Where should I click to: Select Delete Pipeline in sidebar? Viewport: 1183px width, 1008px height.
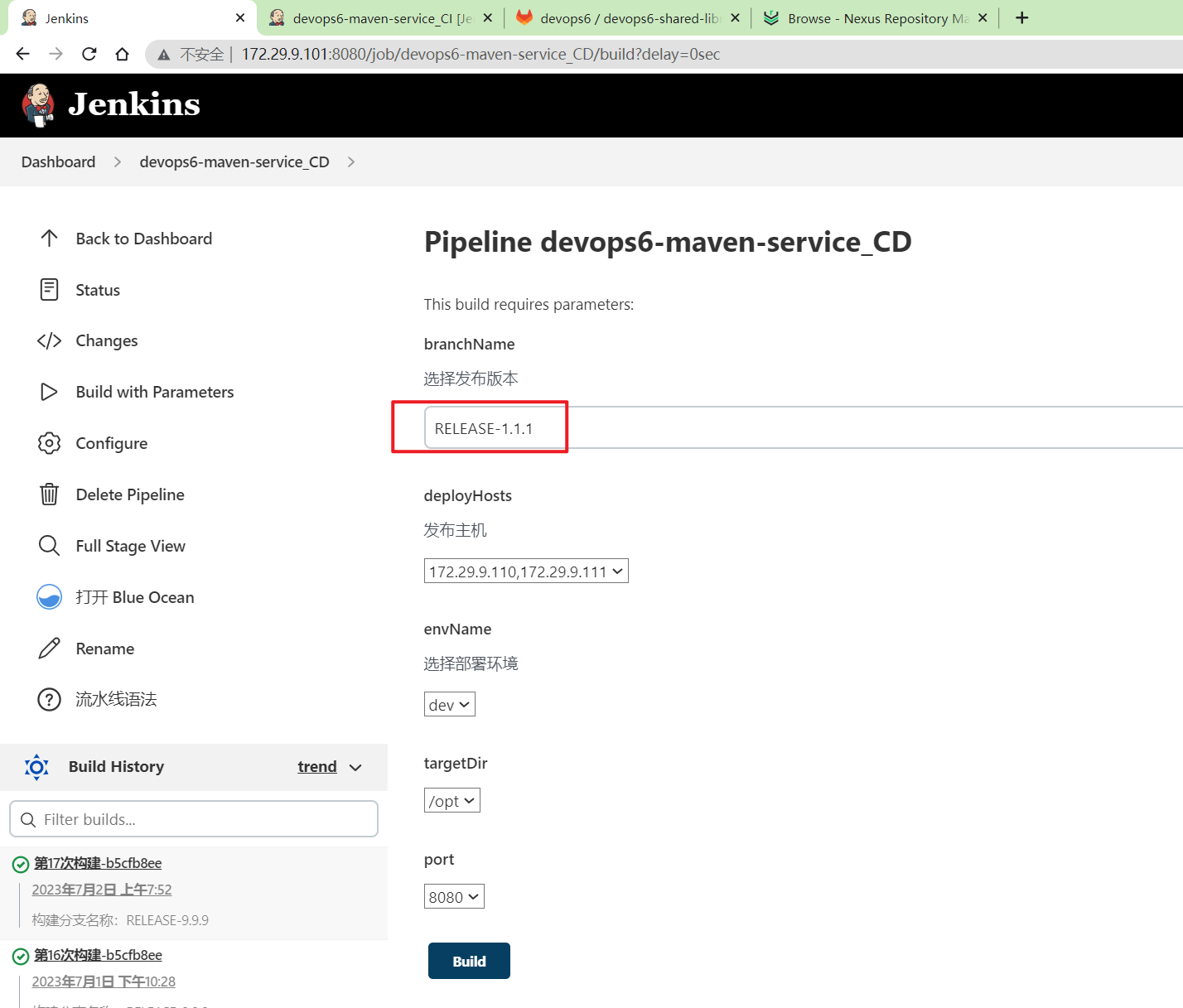point(130,494)
